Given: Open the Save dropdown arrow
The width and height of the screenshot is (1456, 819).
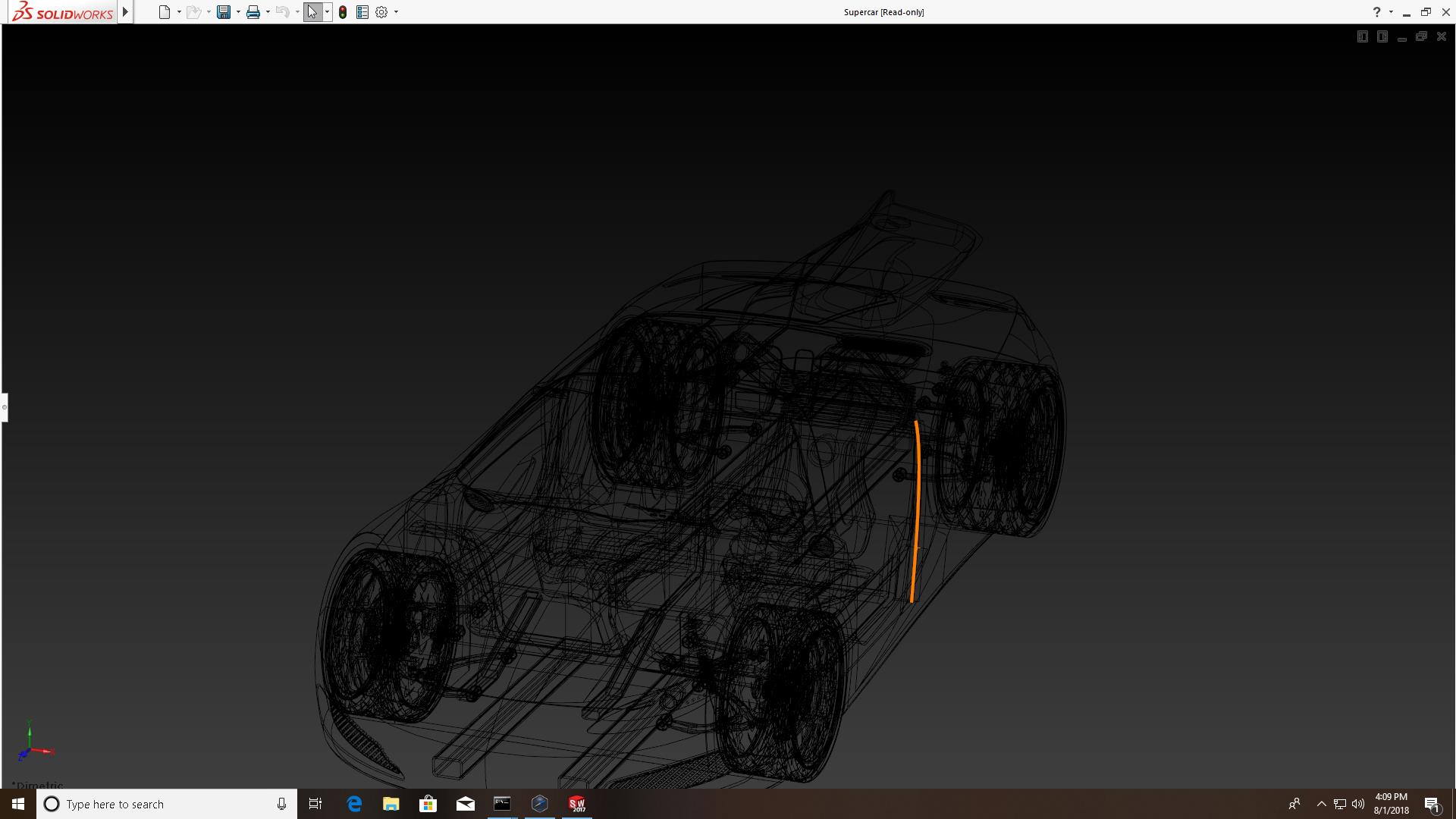Looking at the screenshot, I should point(238,12).
